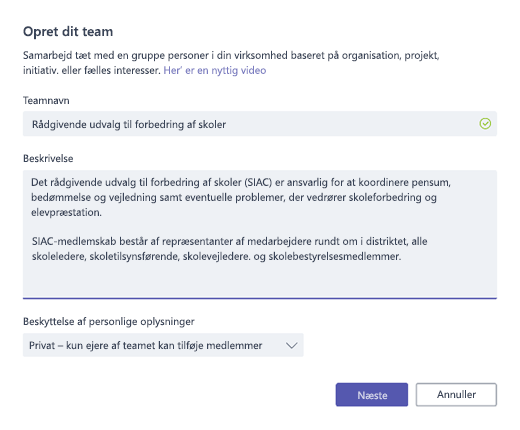This screenshot has height=430, width=520.
Task: Click the Næste button
Action: coord(372,395)
